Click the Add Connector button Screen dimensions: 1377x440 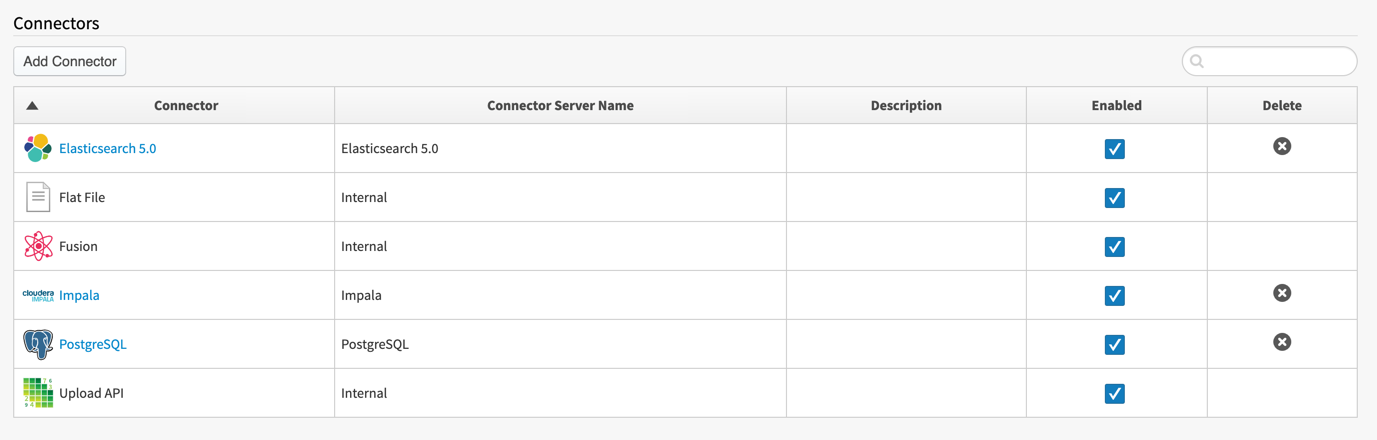(70, 61)
